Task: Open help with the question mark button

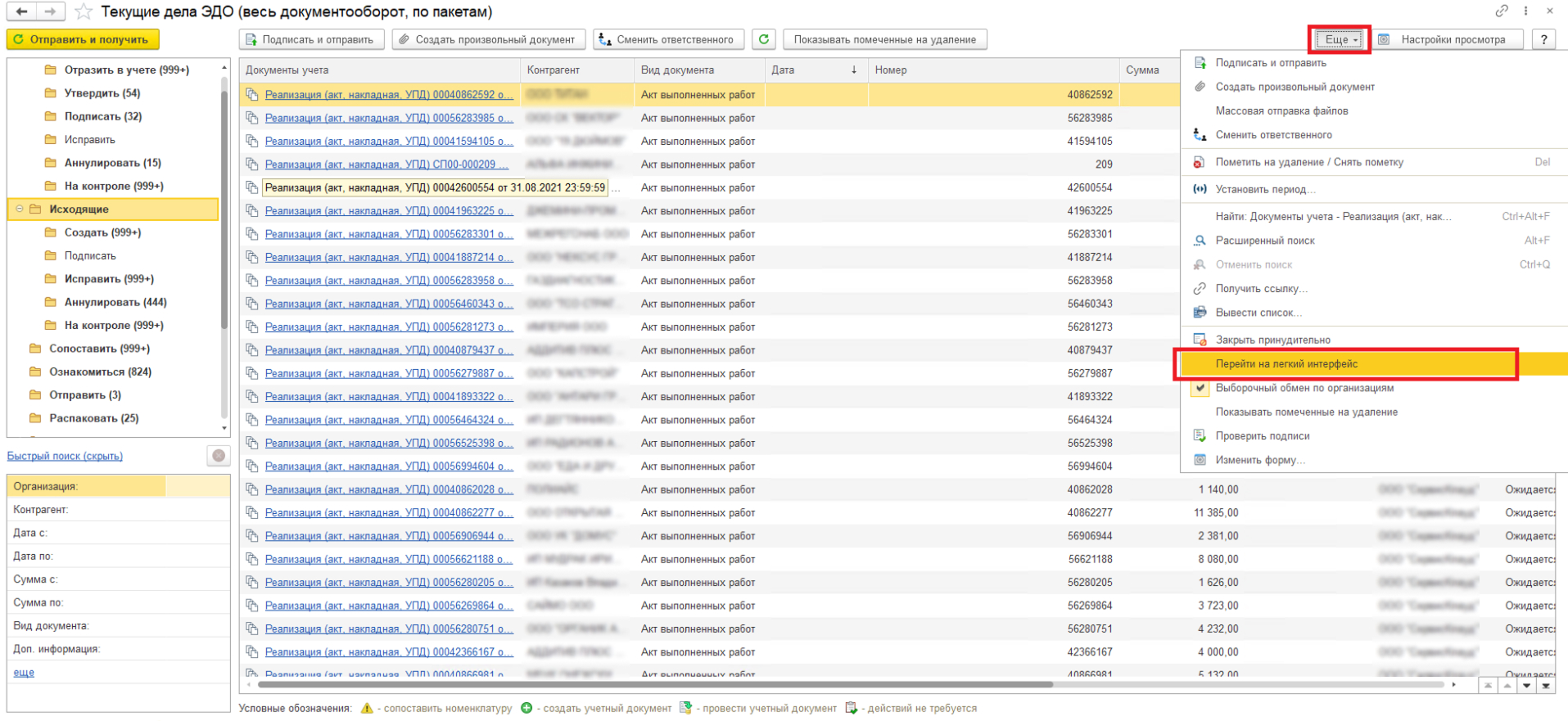Action: click(x=1544, y=39)
